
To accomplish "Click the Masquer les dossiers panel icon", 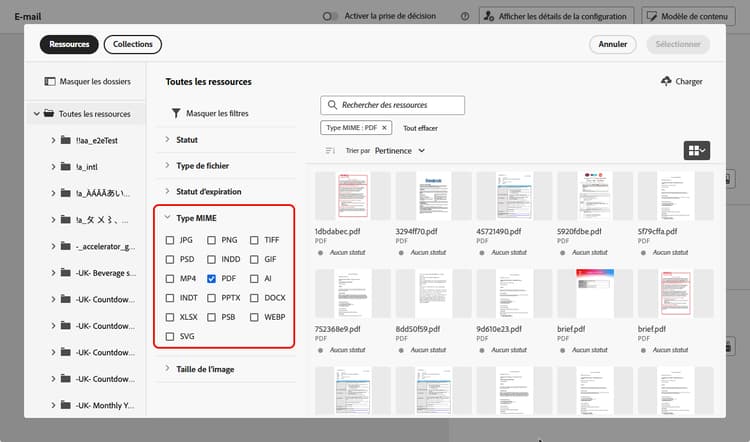I will coord(50,81).
